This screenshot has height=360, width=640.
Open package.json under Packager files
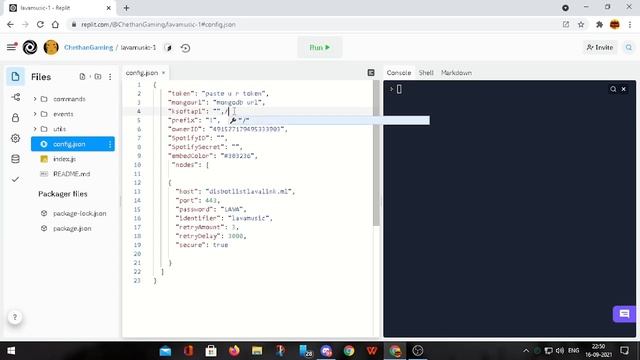click(x=72, y=229)
